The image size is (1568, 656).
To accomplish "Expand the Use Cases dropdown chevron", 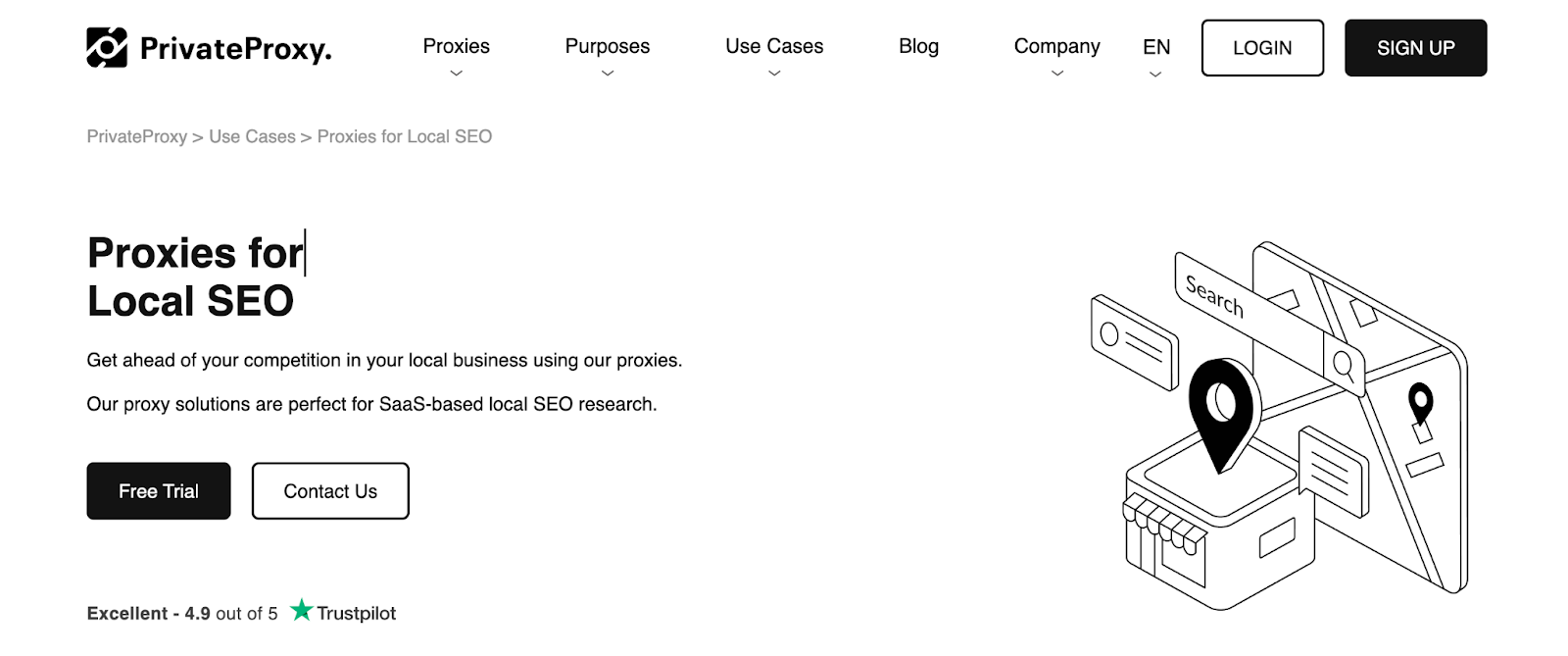I will (x=774, y=74).
